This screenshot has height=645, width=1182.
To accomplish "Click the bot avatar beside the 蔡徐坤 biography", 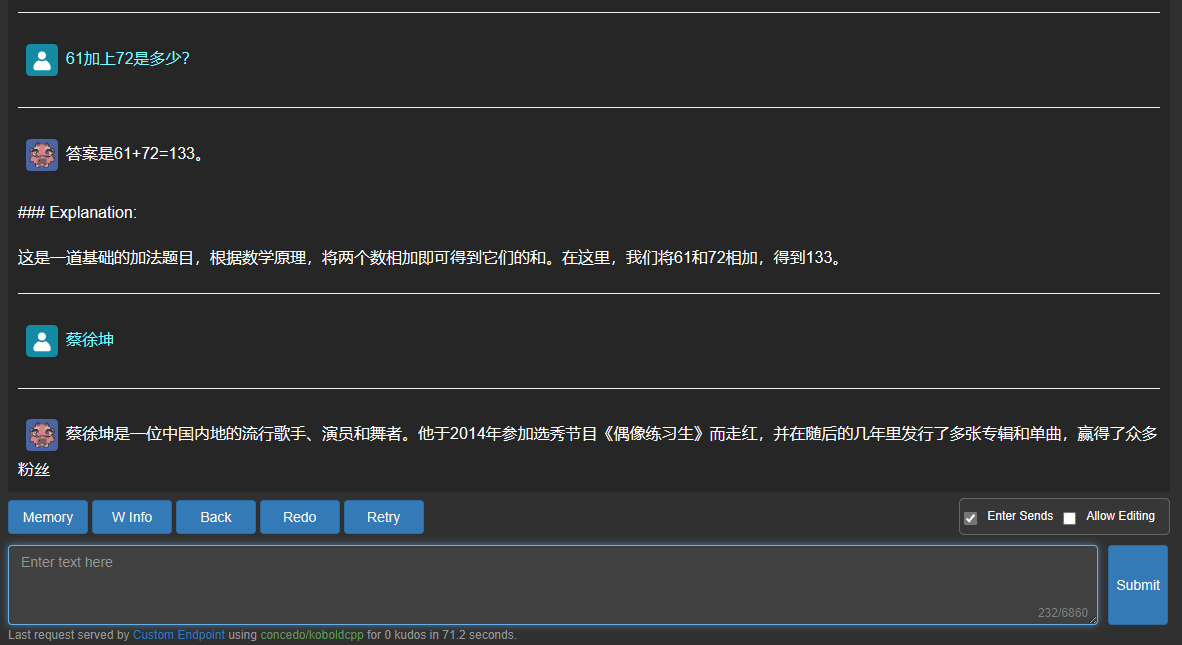I will [41, 435].
